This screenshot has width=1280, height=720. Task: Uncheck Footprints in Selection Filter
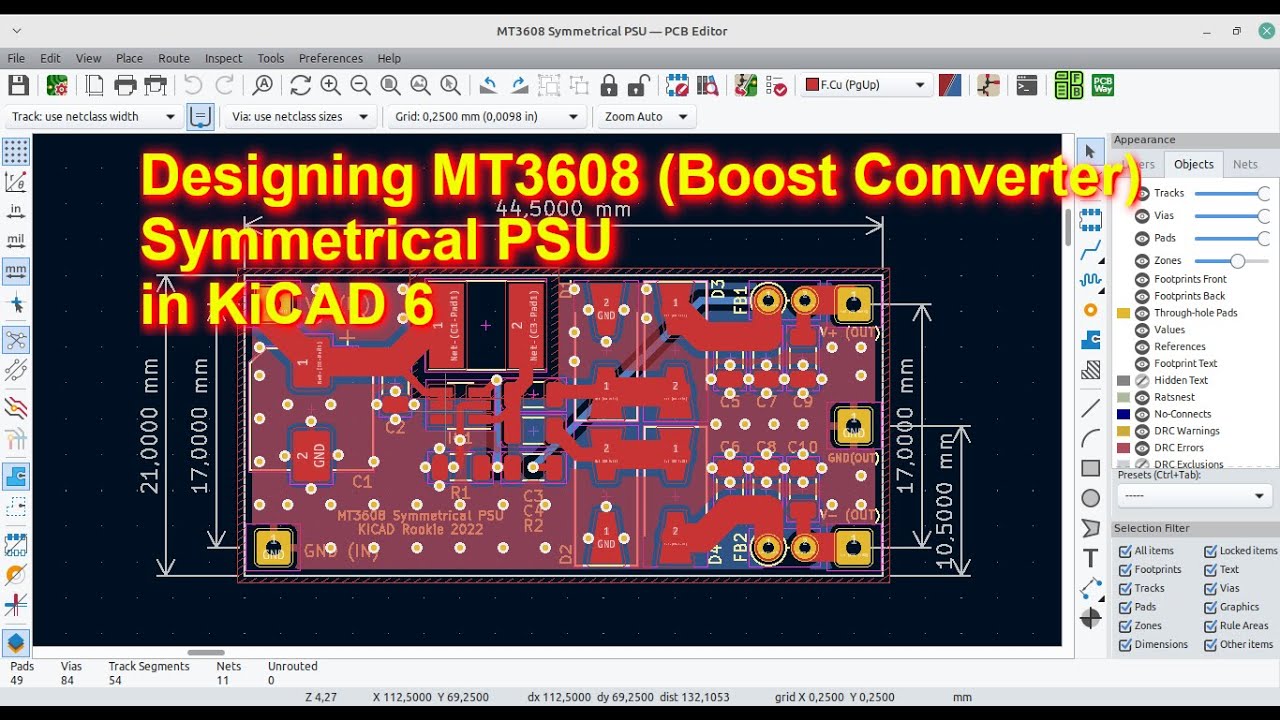pyautogui.click(x=1124, y=570)
